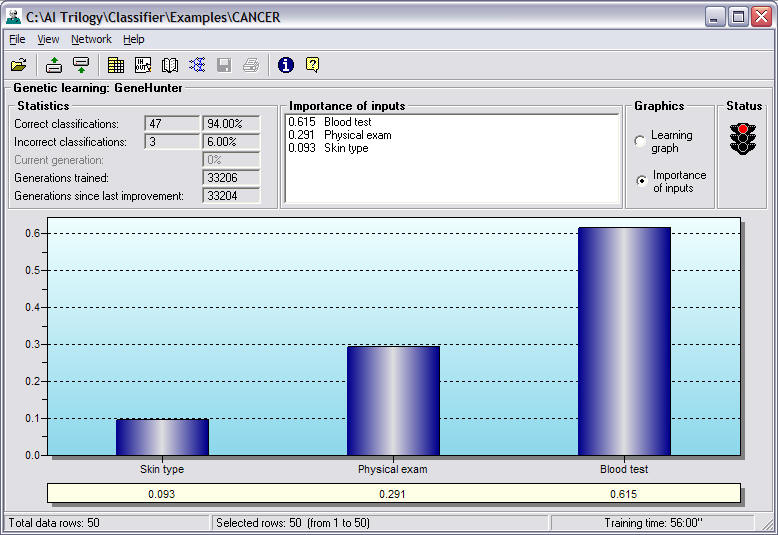This screenshot has width=778, height=535.
Task: Select the Learning graph radio button
Action: 640,141
